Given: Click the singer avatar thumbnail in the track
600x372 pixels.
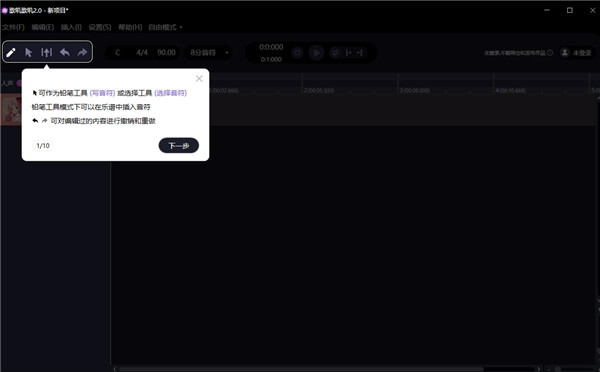Looking at the screenshot, I should (x=11, y=110).
